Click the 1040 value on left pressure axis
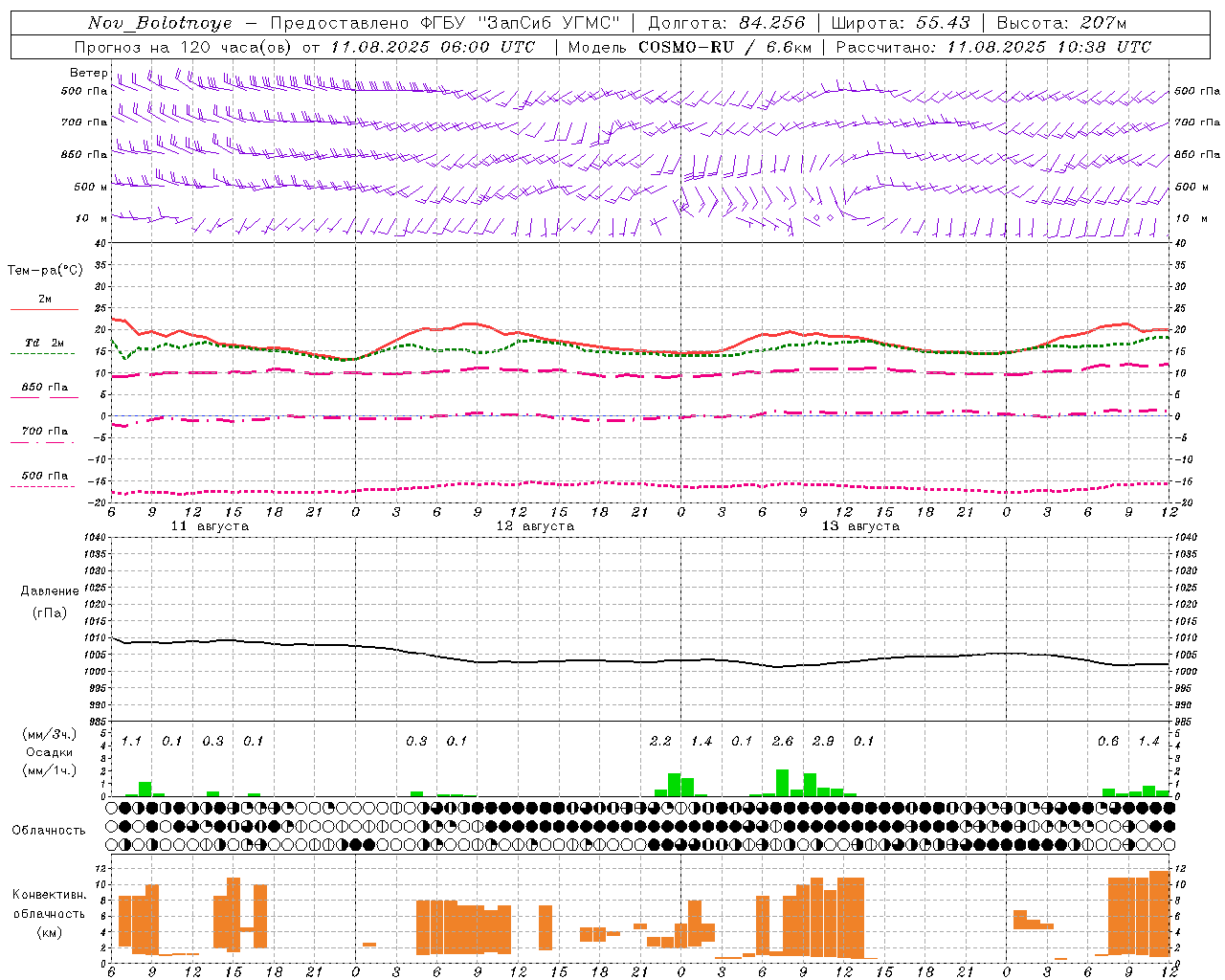1225x980 pixels. click(x=97, y=537)
